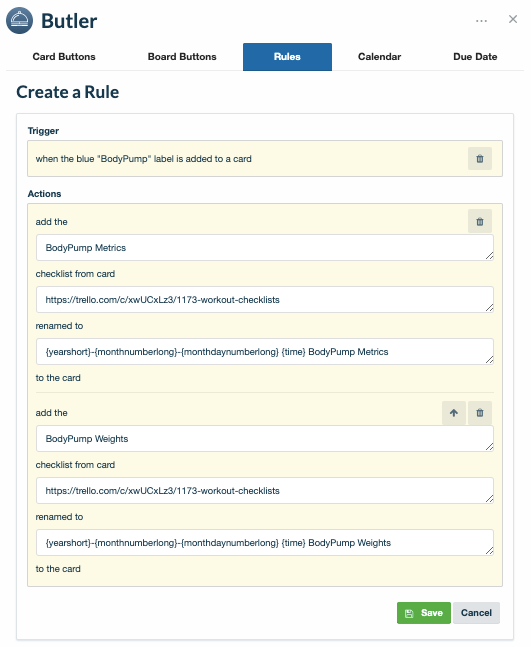The width and height of the screenshot is (531, 647).
Task: Open the Calendar tab
Action: pyautogui.click(x=379, y=57)
